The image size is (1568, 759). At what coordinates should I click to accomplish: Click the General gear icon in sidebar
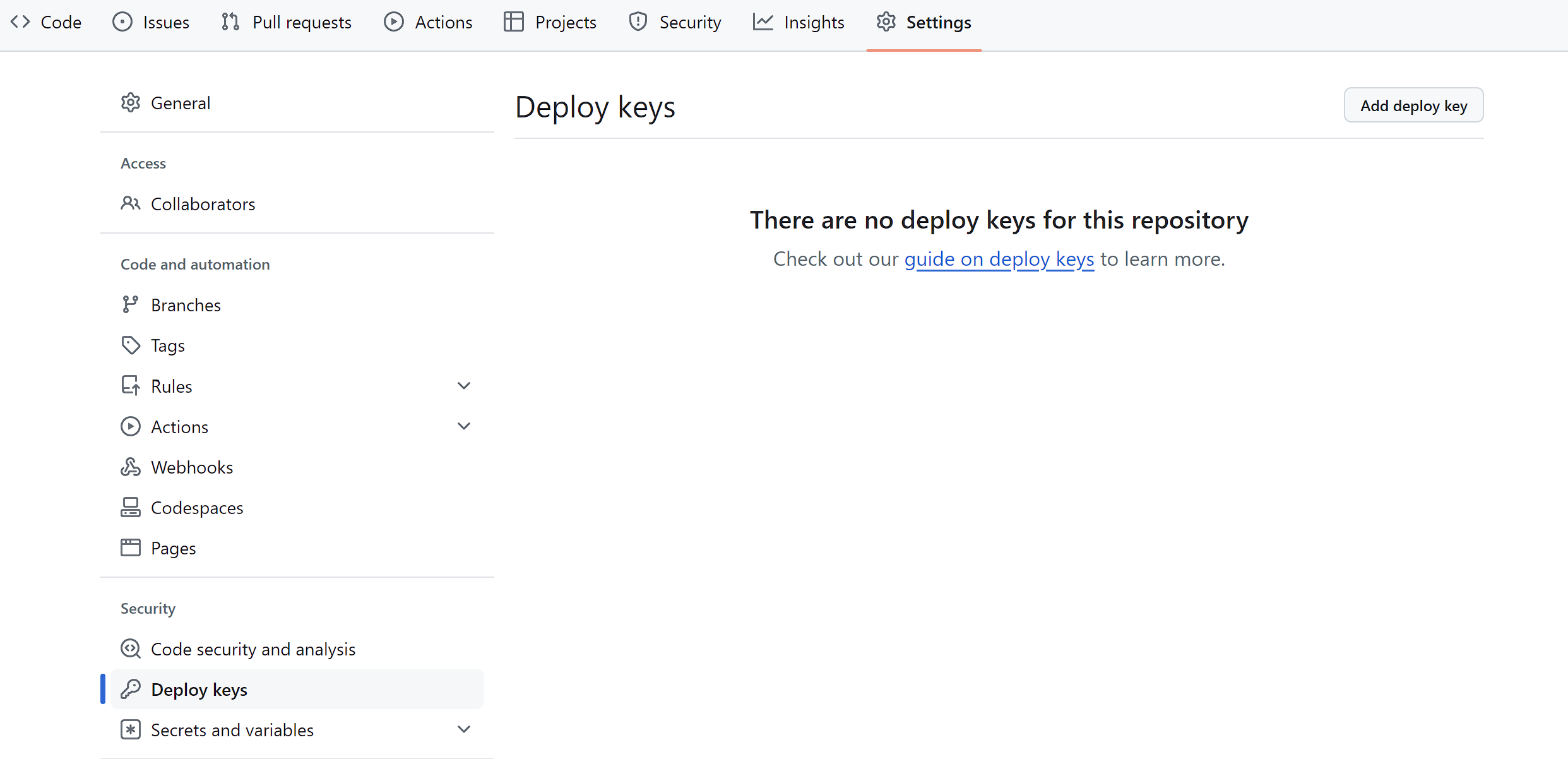coord(130,103)
